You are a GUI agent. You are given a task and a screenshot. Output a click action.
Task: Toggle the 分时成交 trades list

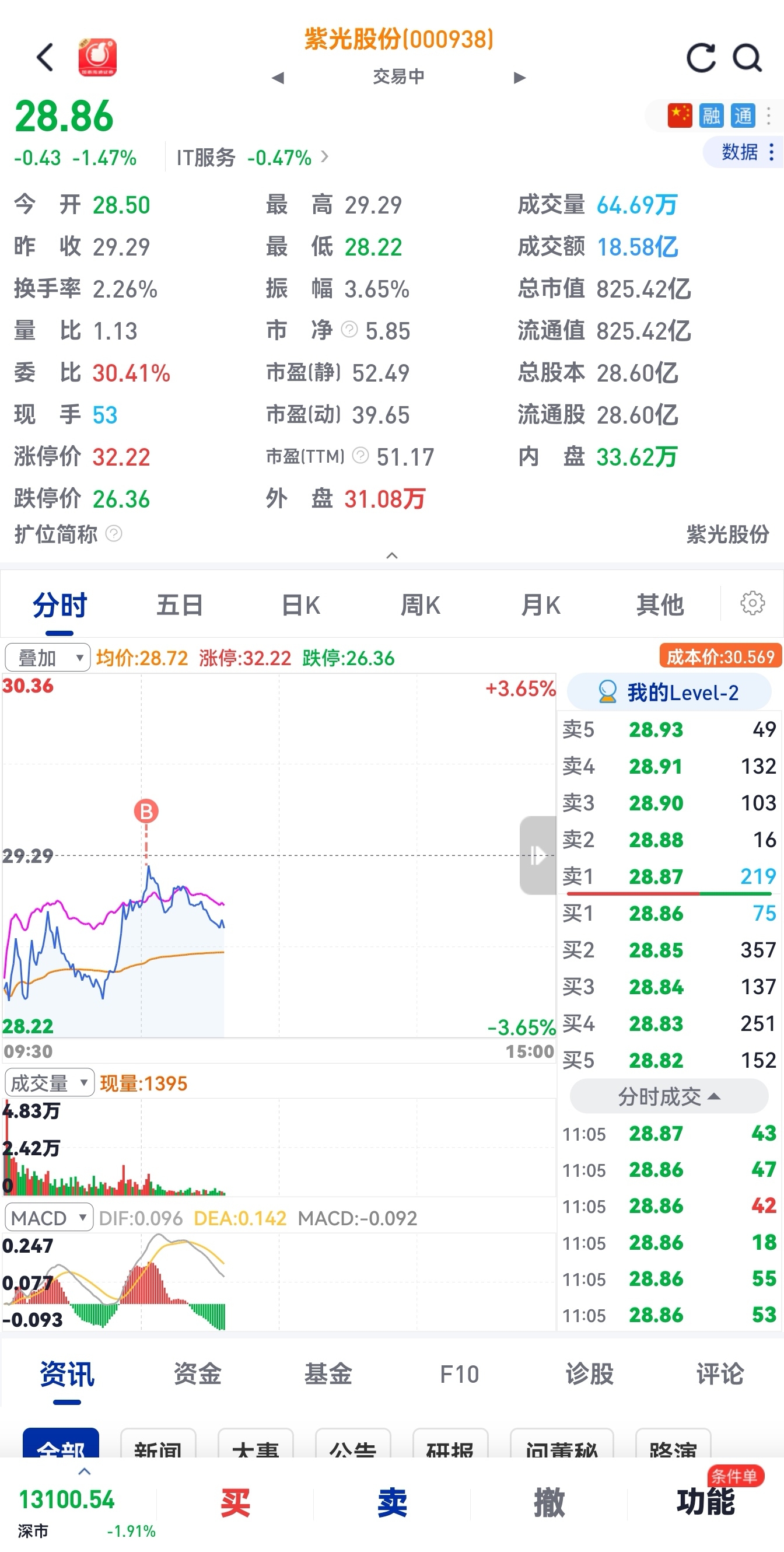(668, 1096)
